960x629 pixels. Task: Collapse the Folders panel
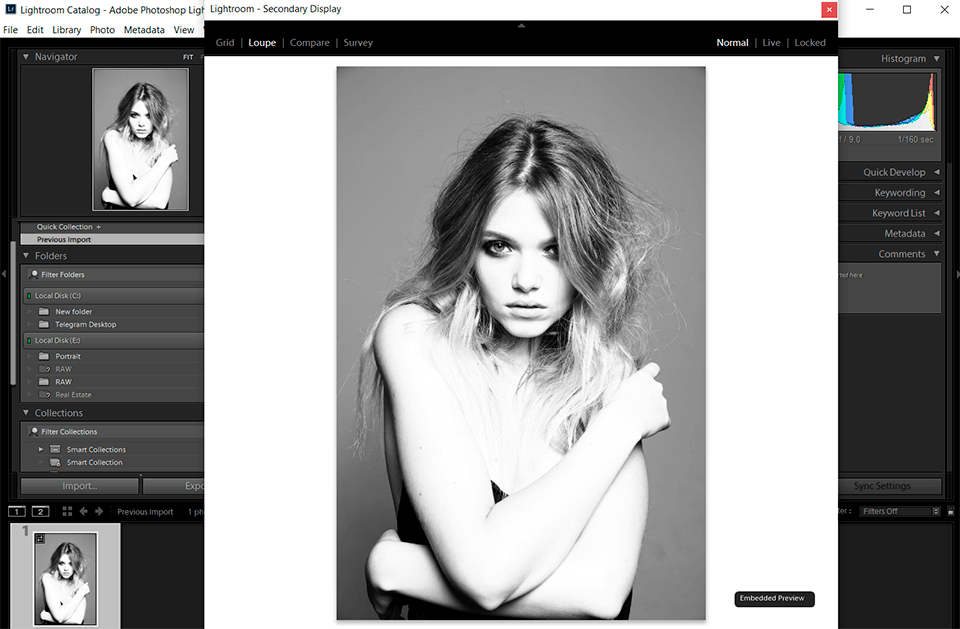coord(26,256)
